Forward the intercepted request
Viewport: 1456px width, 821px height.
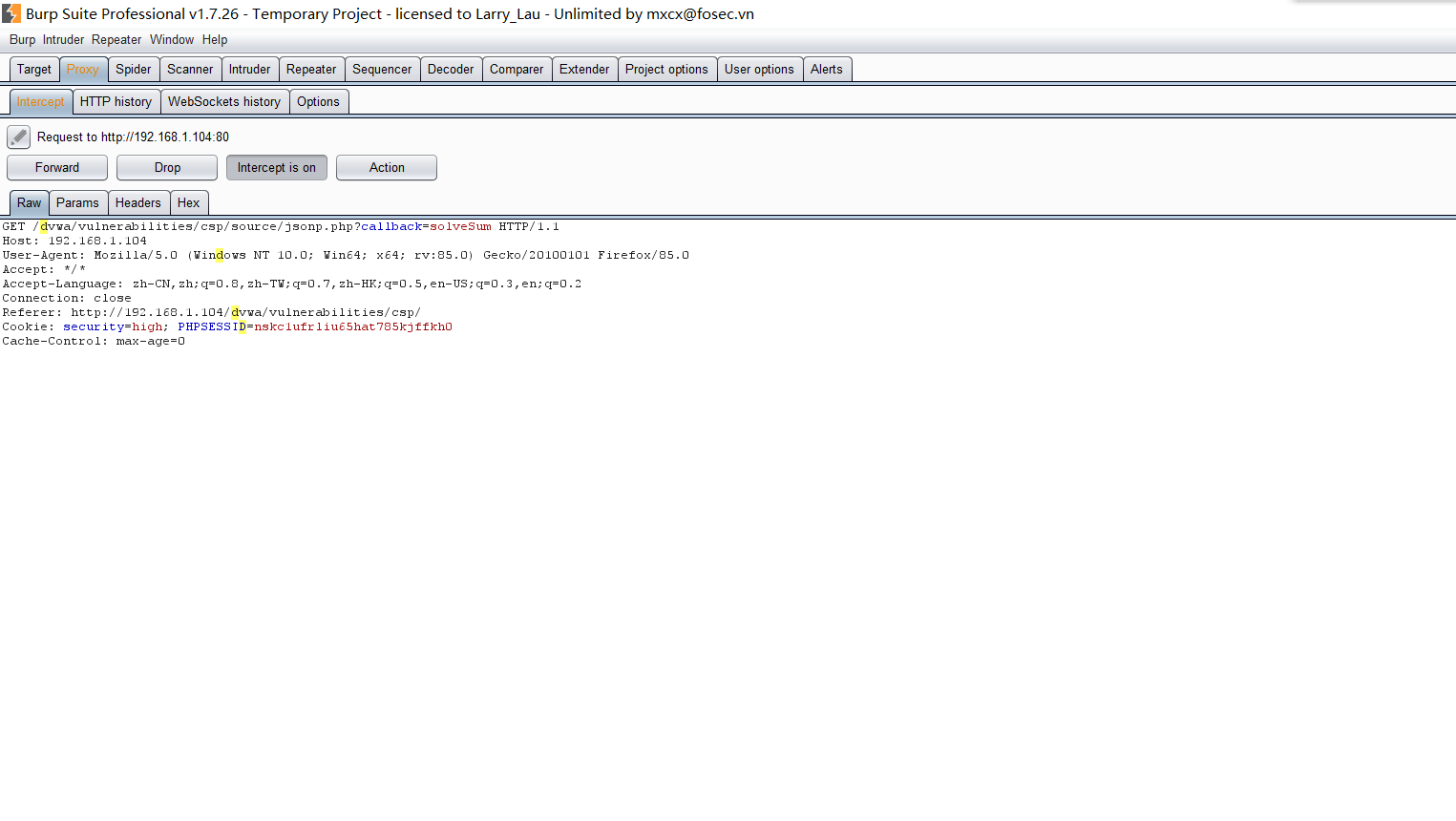pos(57,168)
